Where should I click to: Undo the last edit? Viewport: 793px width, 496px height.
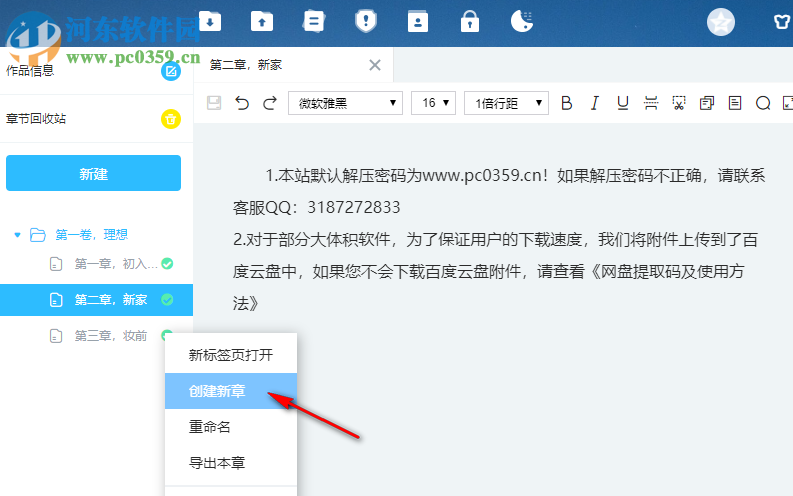[x=242, y=103]
